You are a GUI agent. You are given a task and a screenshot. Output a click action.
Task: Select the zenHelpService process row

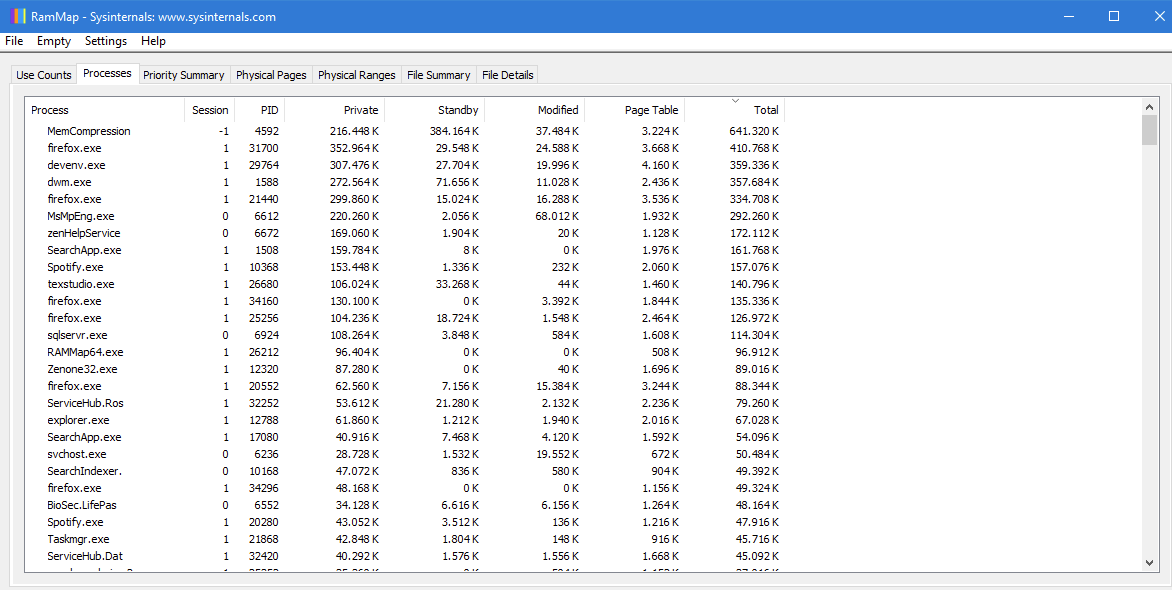point(404,233)
